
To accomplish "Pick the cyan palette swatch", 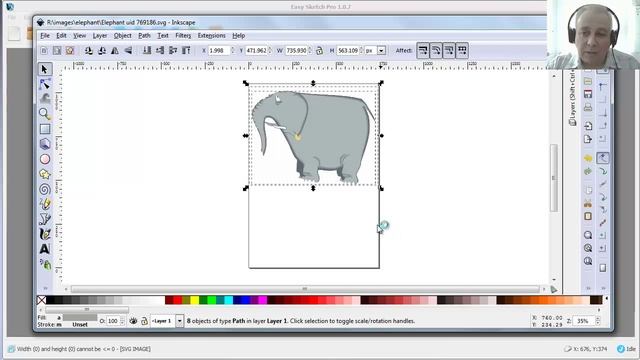I will coord(229,300).
